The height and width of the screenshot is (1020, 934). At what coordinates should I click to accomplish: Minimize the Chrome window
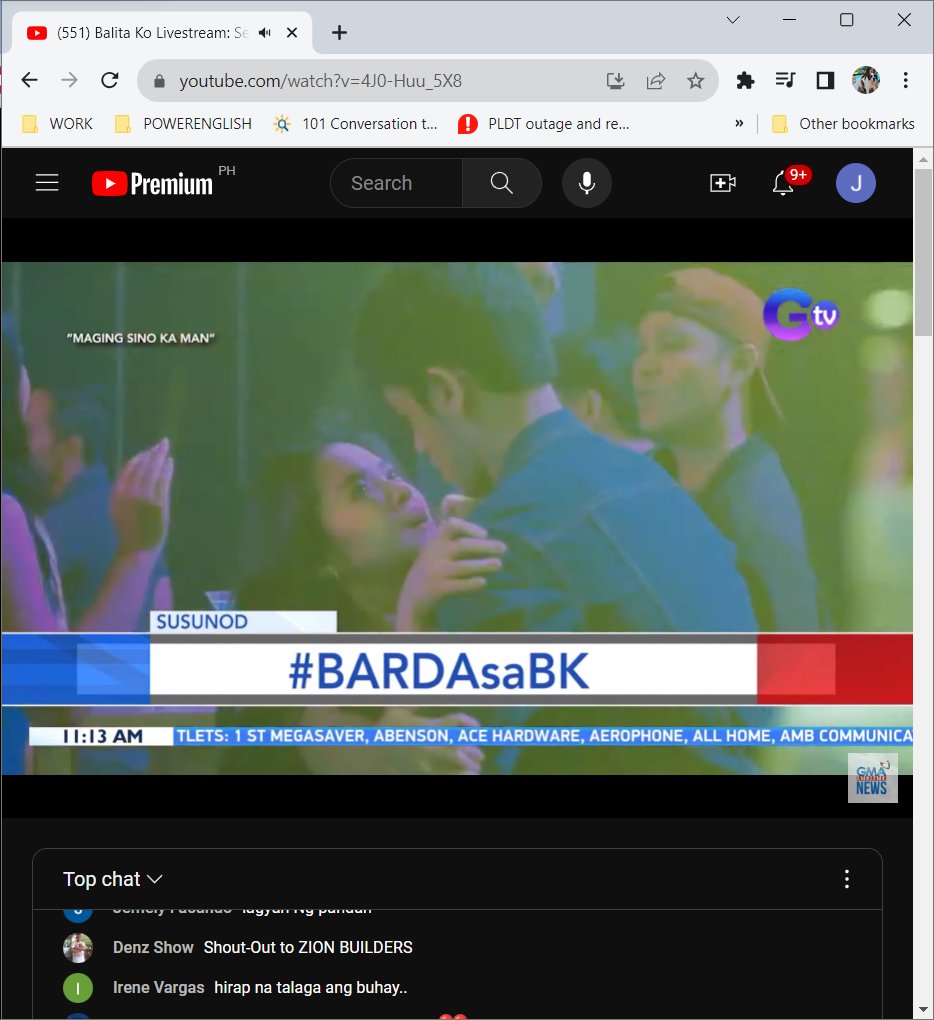(790, 20)
